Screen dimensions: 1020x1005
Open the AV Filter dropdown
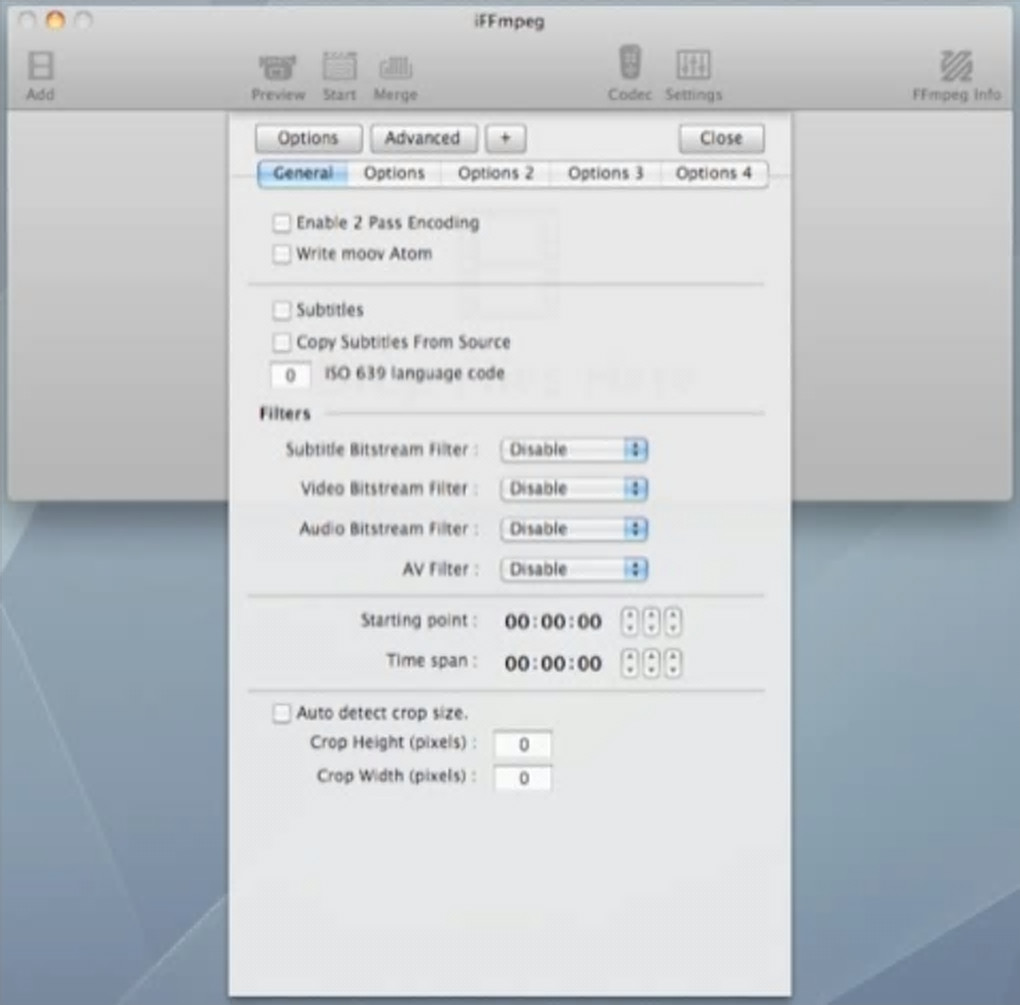574,569
